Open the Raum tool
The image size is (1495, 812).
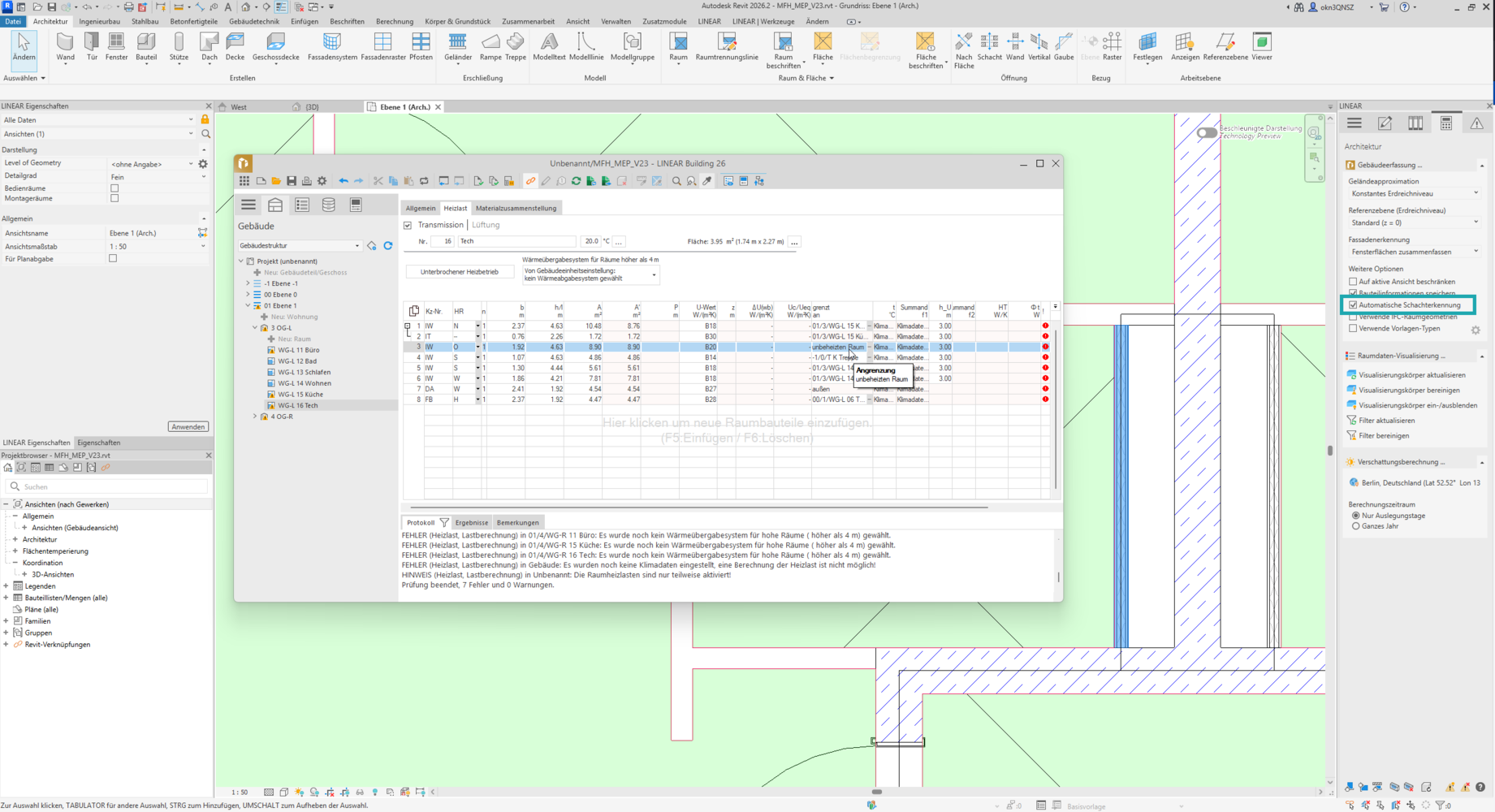coord(678,46)
